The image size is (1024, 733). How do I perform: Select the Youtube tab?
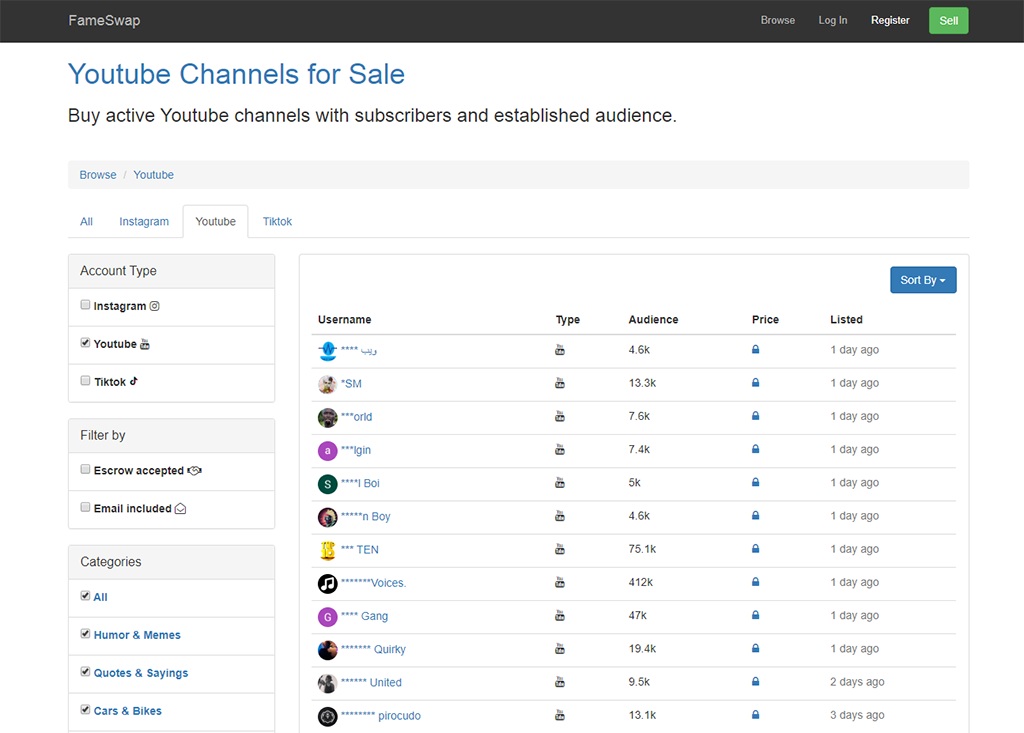click(216, 221)
